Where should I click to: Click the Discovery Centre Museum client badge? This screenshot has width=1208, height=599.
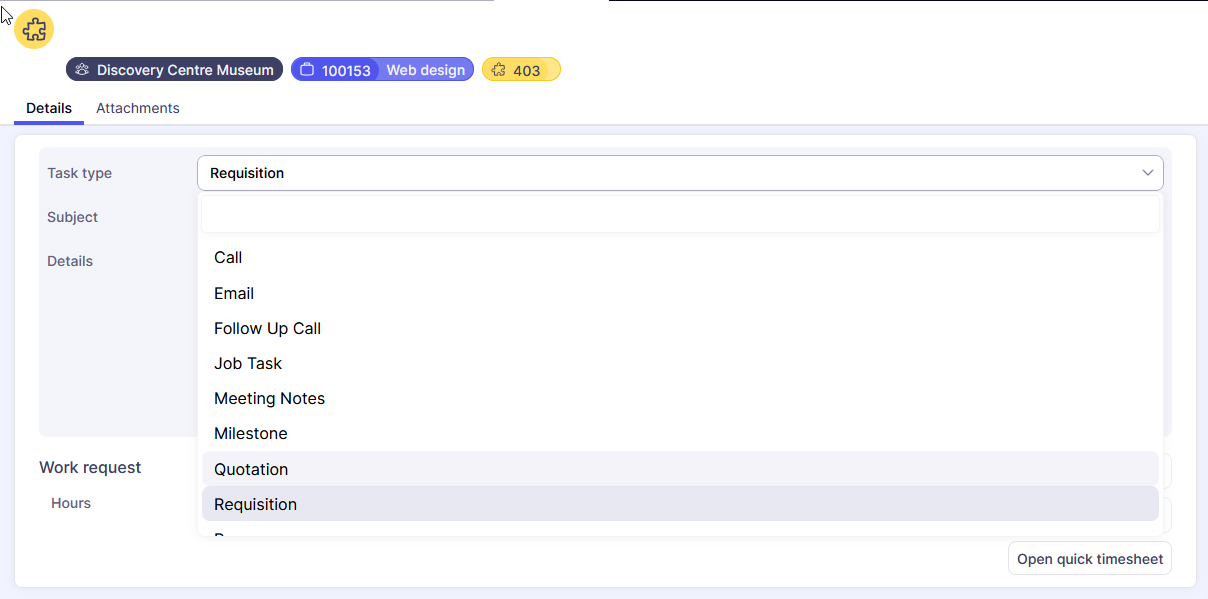pos(175,70)
